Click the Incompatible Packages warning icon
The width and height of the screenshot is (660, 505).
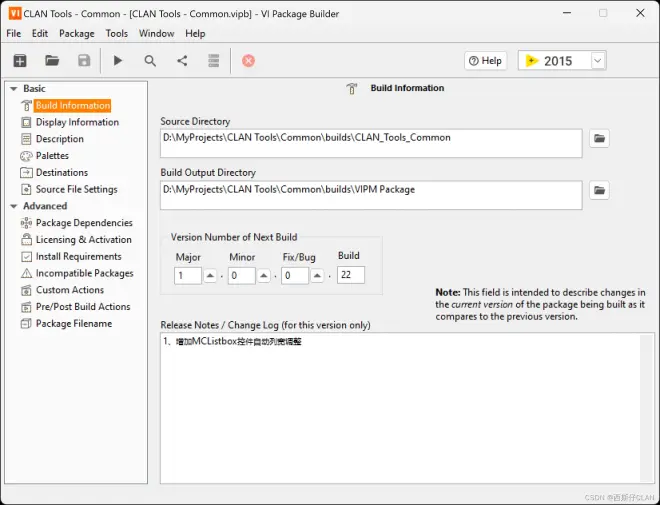coord(26,274)
